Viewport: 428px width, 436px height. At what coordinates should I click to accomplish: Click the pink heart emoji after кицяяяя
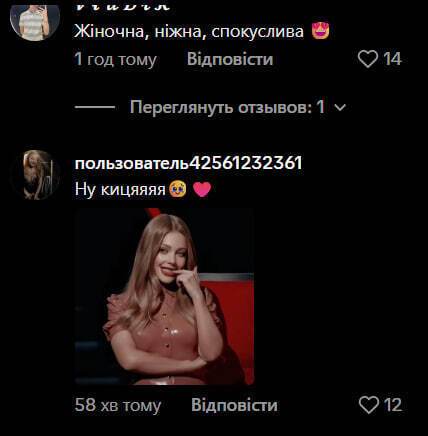(202, 189)
